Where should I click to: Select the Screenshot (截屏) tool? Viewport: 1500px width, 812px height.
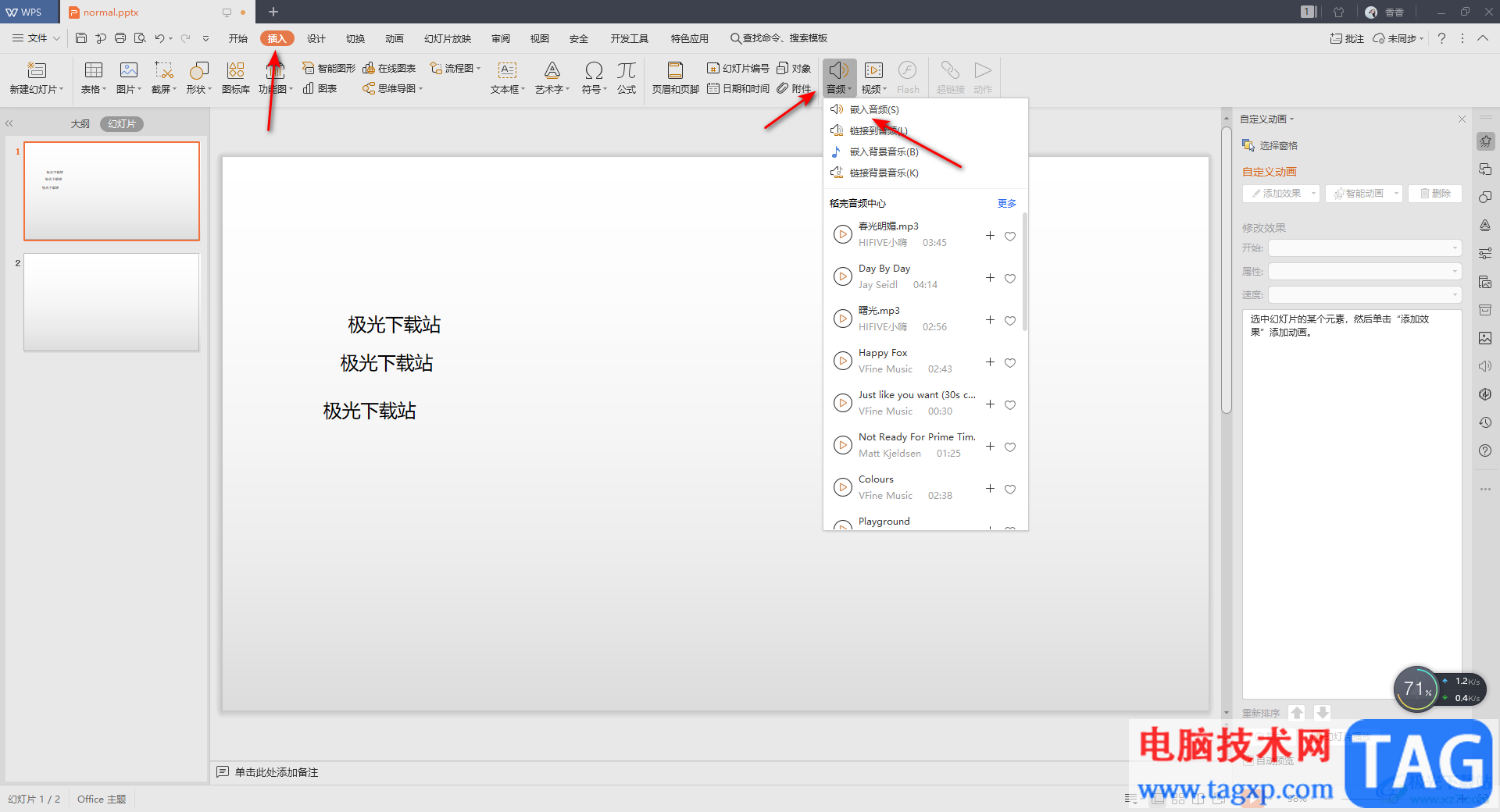click(x=164, y=77)
